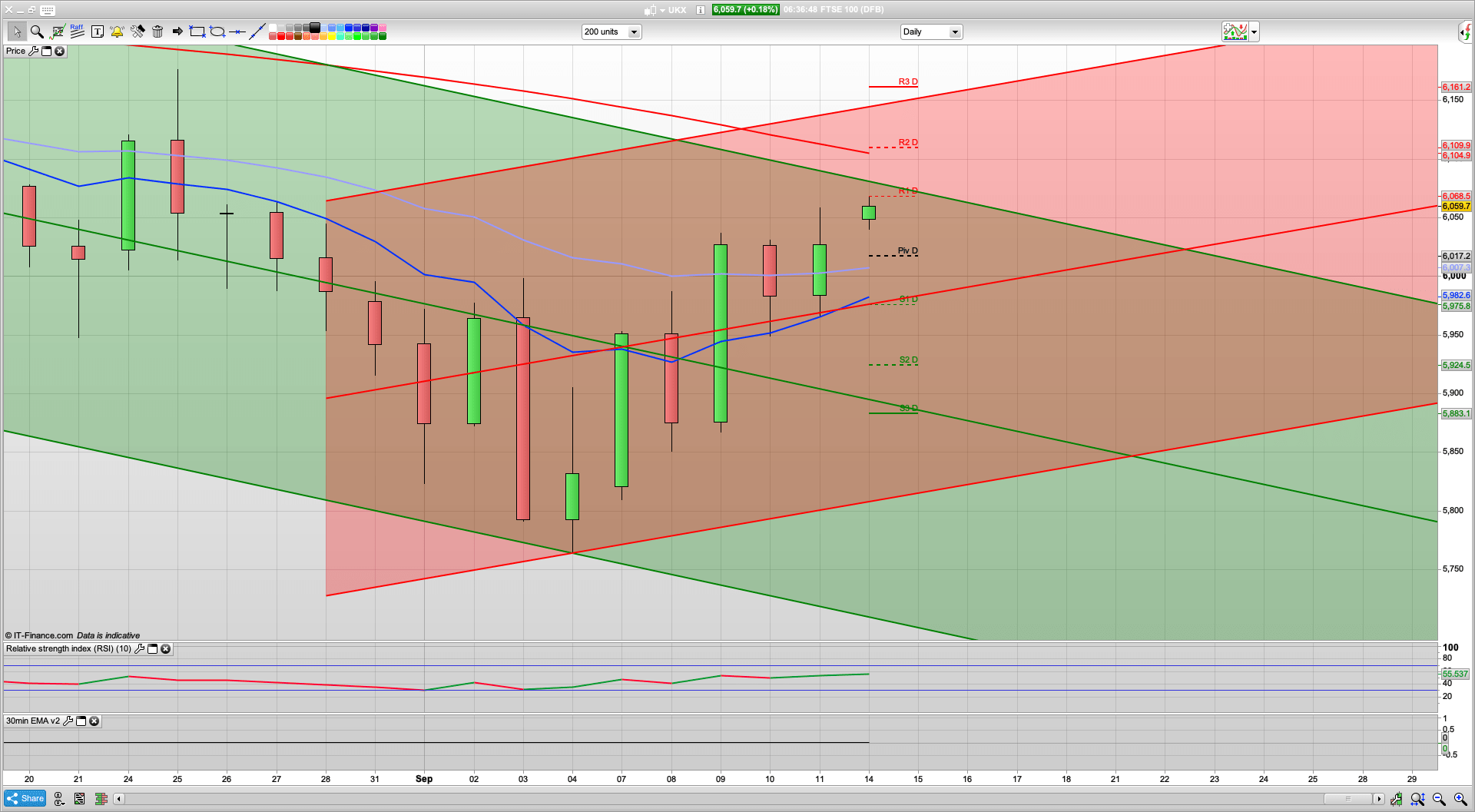Screen dimensions: 1475x812
Task: Select the trend line drawing tool
Action: pyautogui.click(x=258, y=31)
